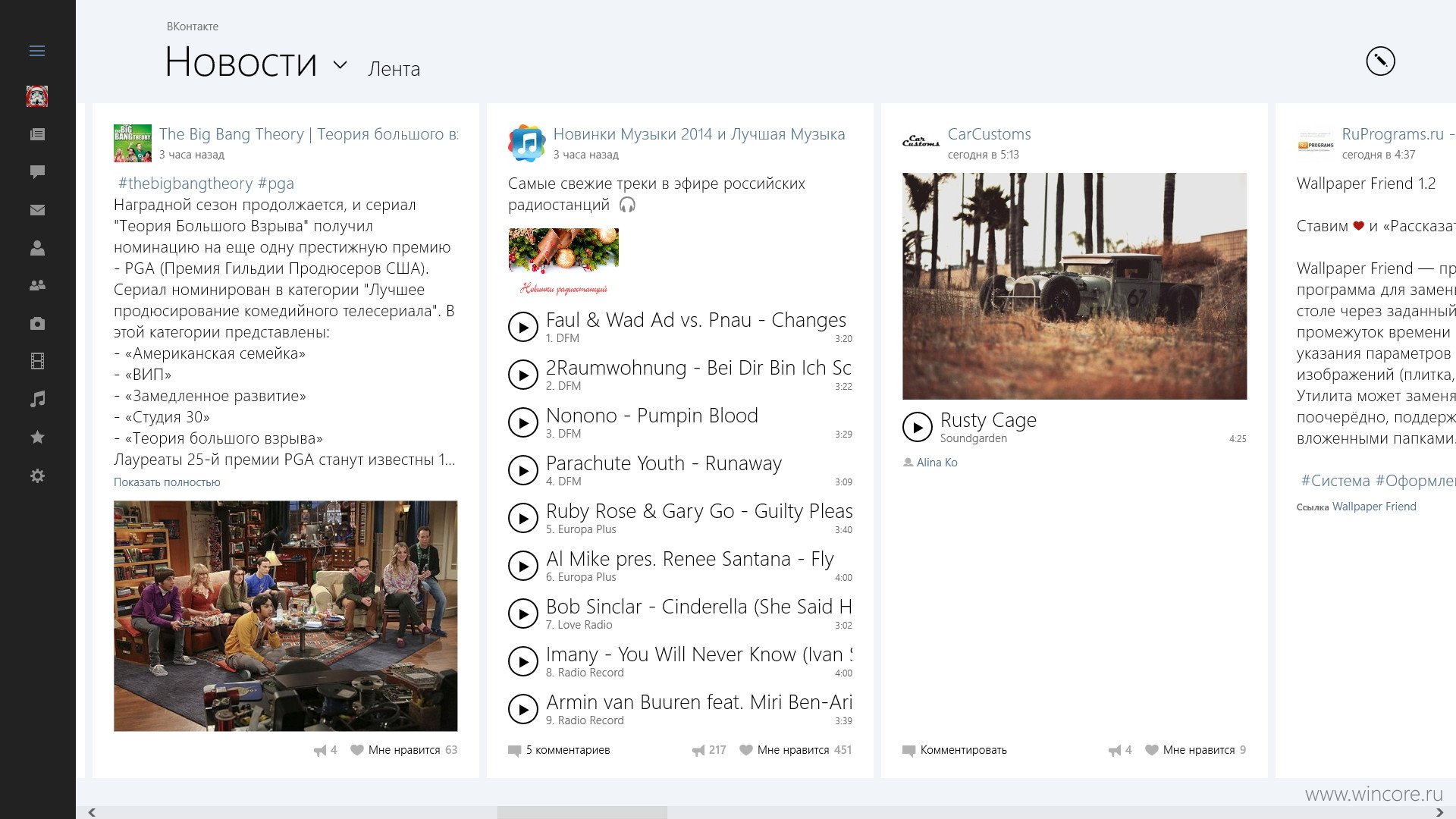The width and height of the screenshot is (1456, 819).
Task: Open 5 комментариев on music post
Action: pos(559,750)
